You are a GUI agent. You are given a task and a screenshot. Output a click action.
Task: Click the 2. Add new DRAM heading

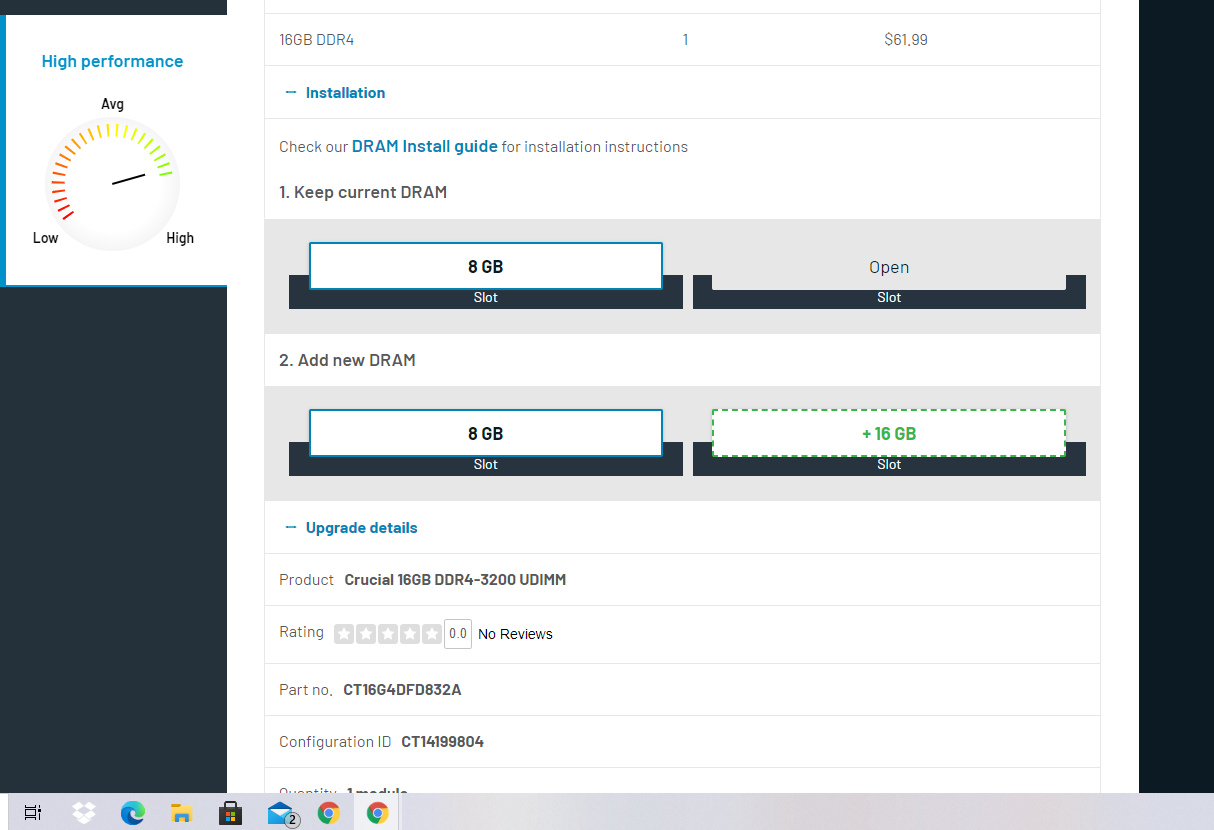click(x=347, y=360)
